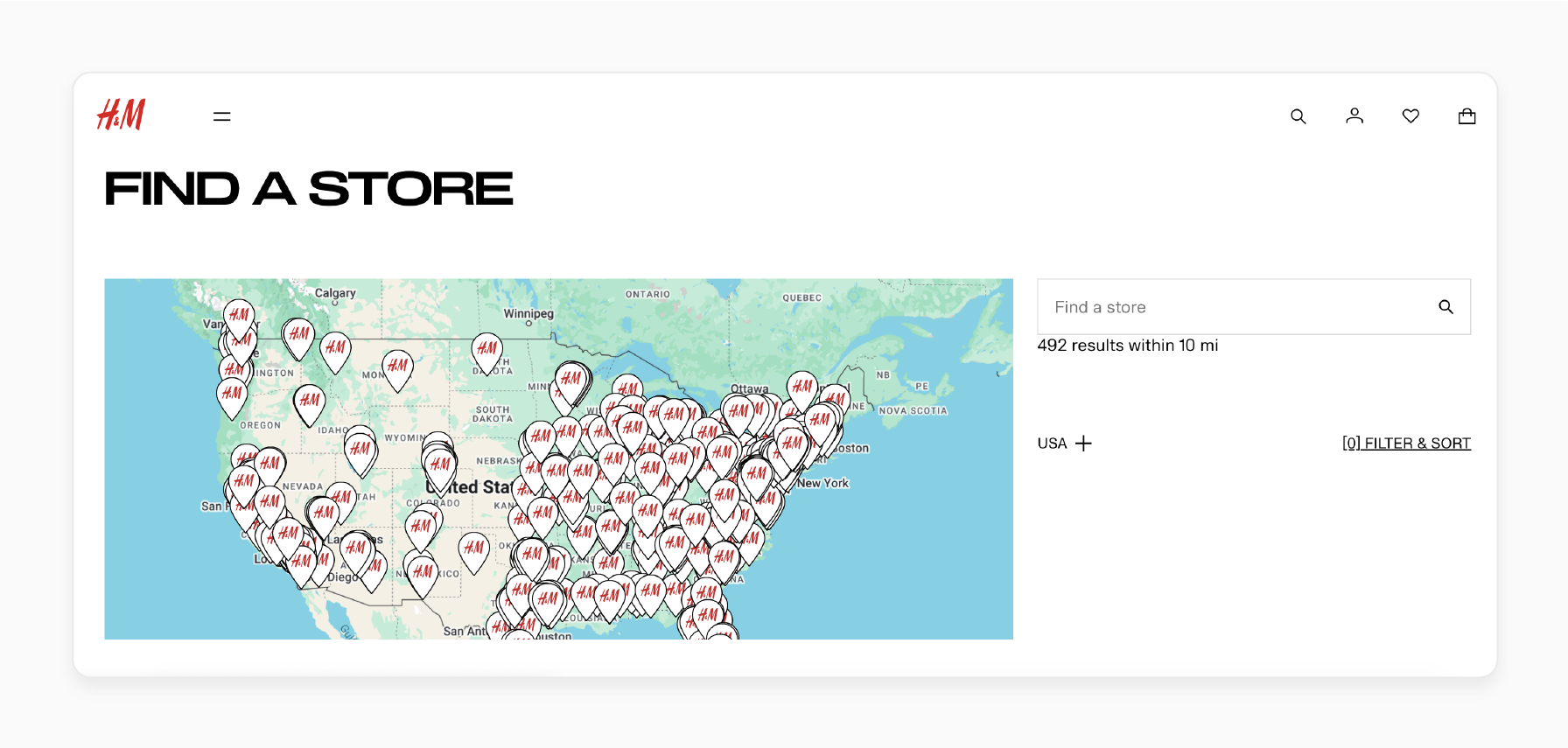Image resolution: width=1568 pixels, height=748 pixels.
Task: Open the shopping bag
Action: pos(1467,115)
